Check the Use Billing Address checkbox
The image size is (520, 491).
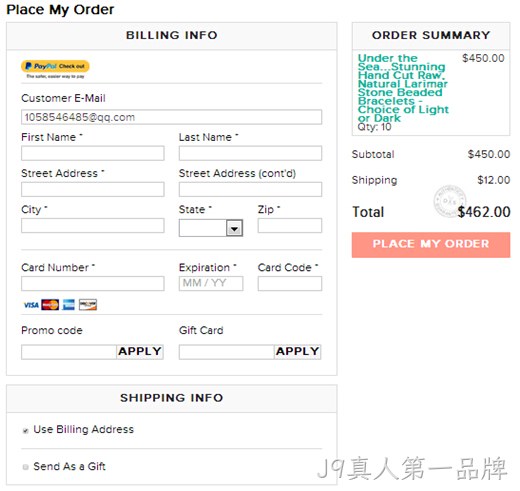[26, 430]
